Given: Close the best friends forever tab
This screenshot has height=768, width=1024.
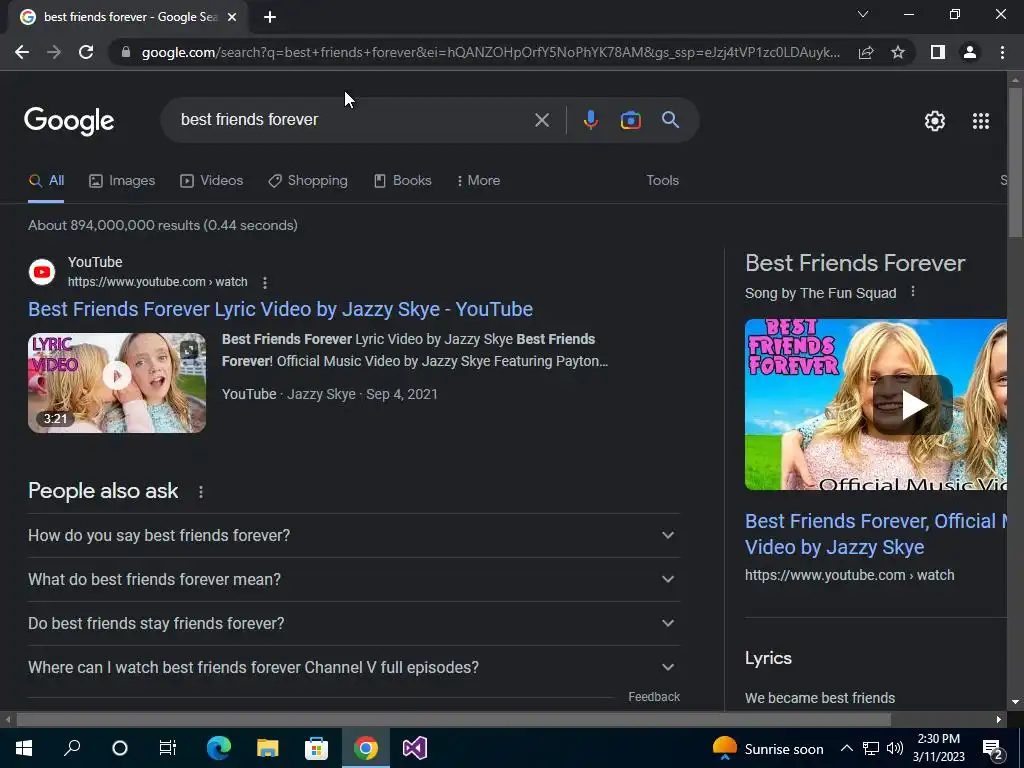Looking at the screenshot, I should click(x=232, y=17).
